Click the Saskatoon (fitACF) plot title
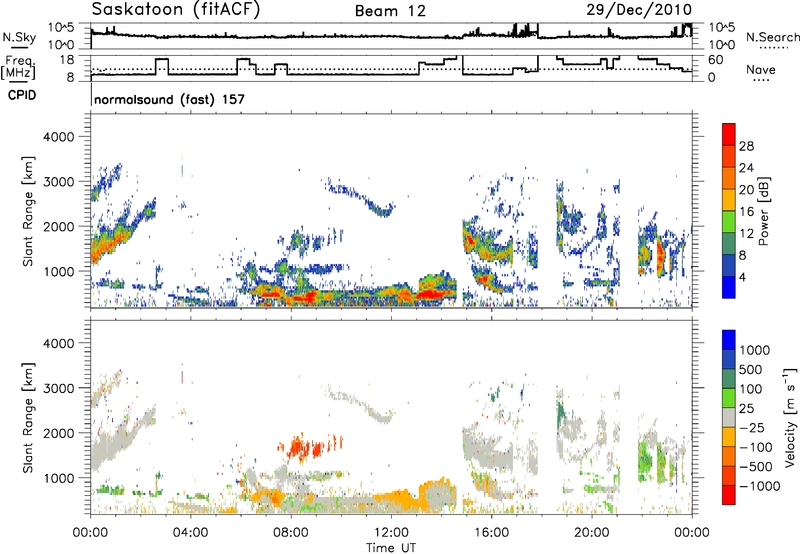 click(x=176, y=9)
